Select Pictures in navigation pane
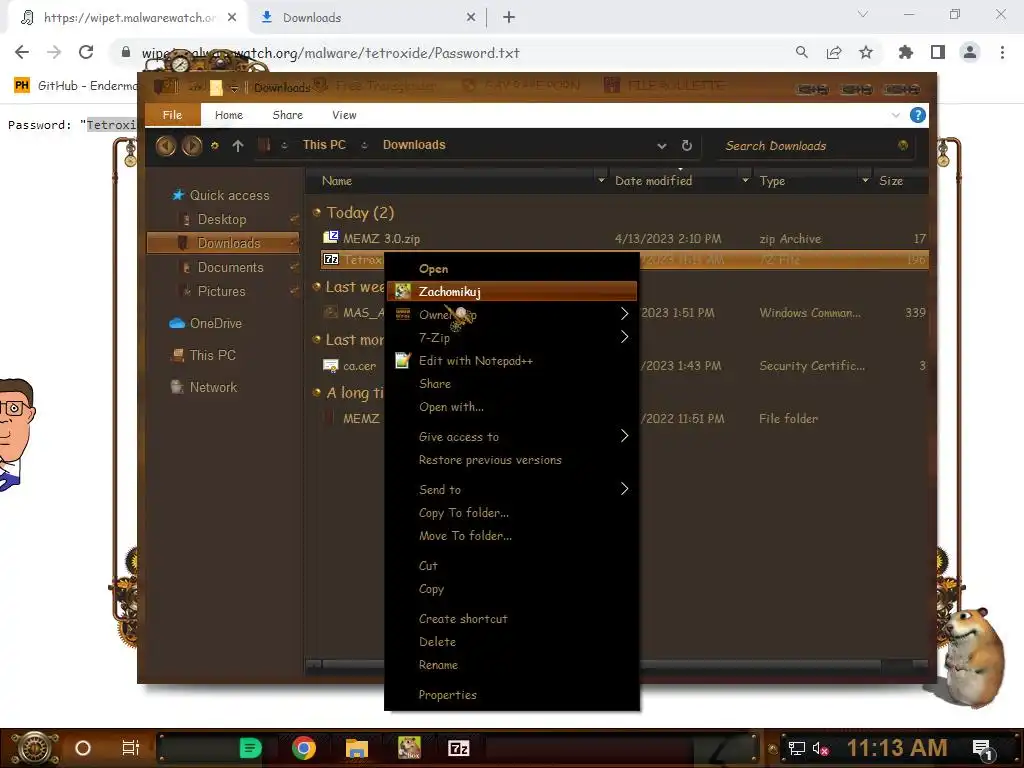Viewport: 1024px width, 768px height. 221,291
